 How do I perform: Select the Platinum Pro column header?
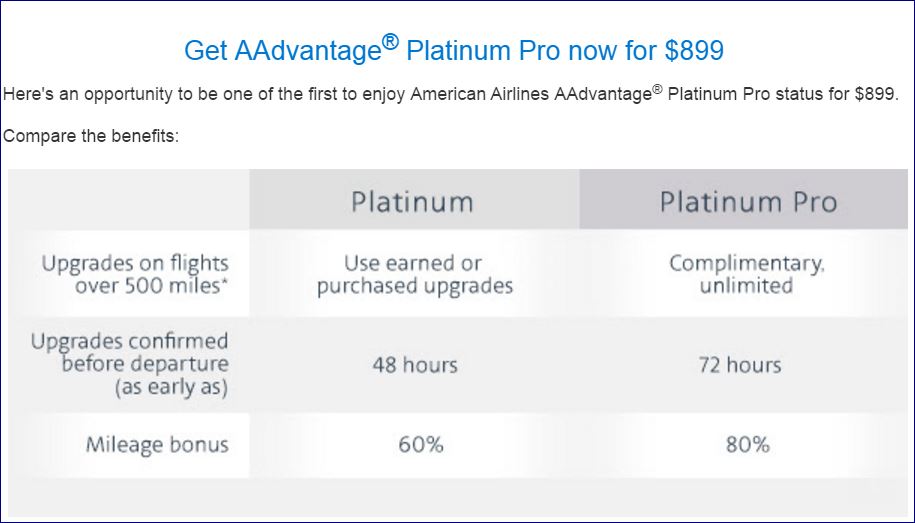[747, 201]
